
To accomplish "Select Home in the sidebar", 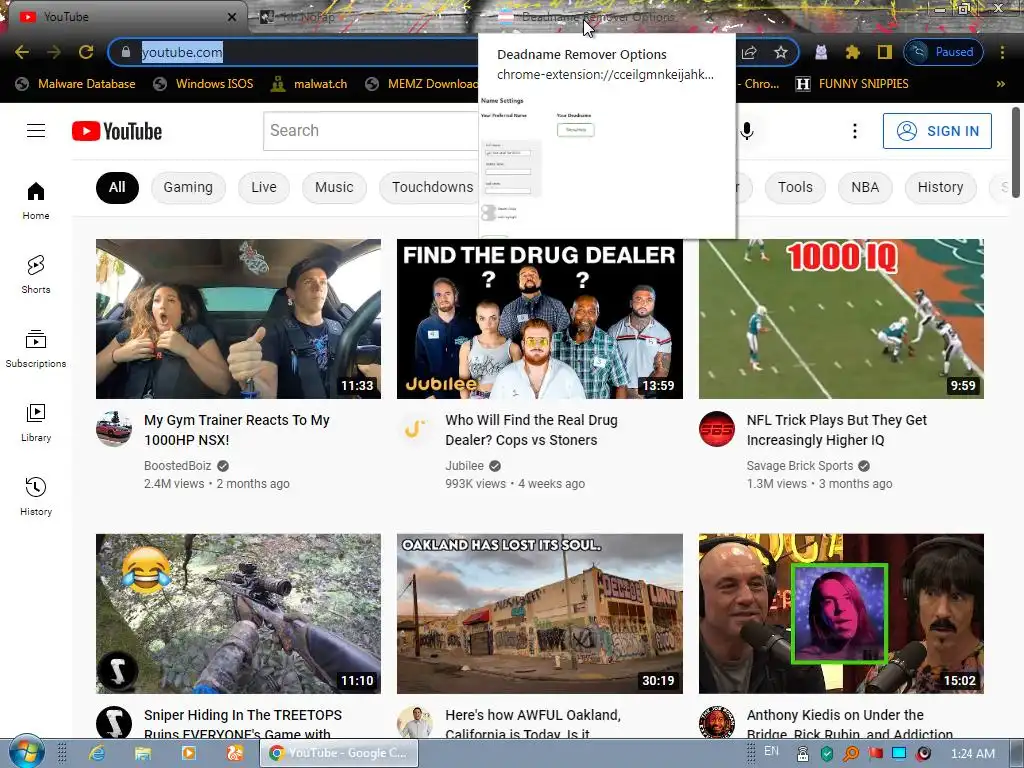I will [36, 200].
